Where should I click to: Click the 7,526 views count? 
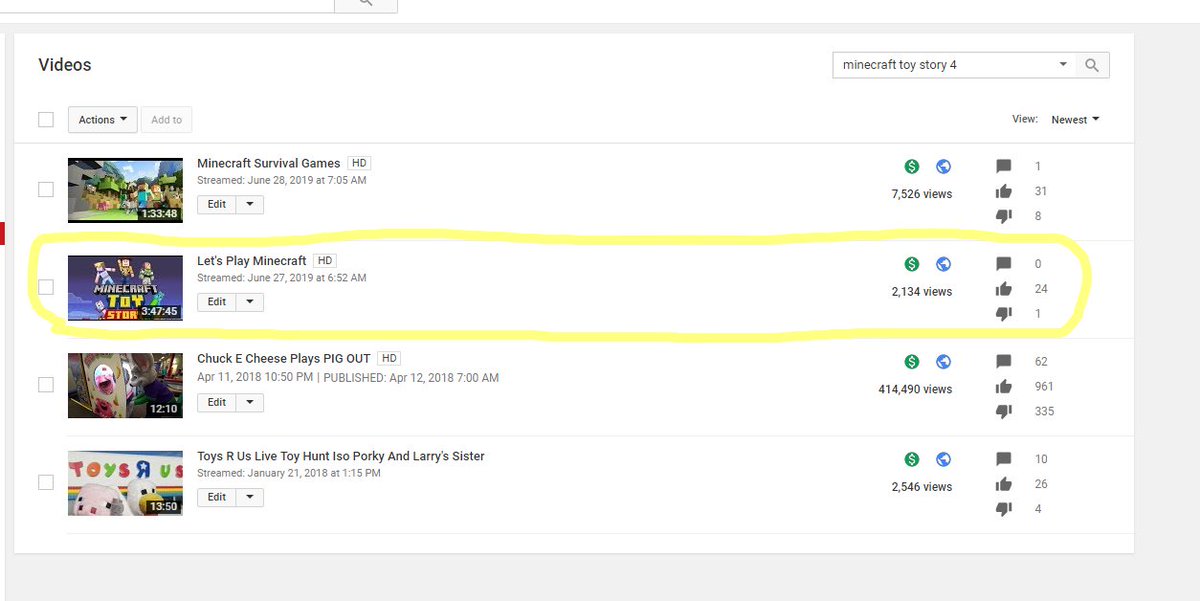[x=922, y=194]
